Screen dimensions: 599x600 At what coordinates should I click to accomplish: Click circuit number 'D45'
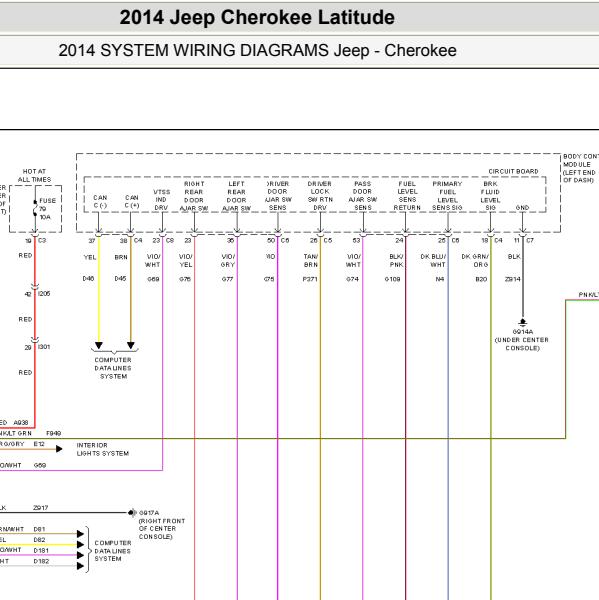click(x=120, y=279)
